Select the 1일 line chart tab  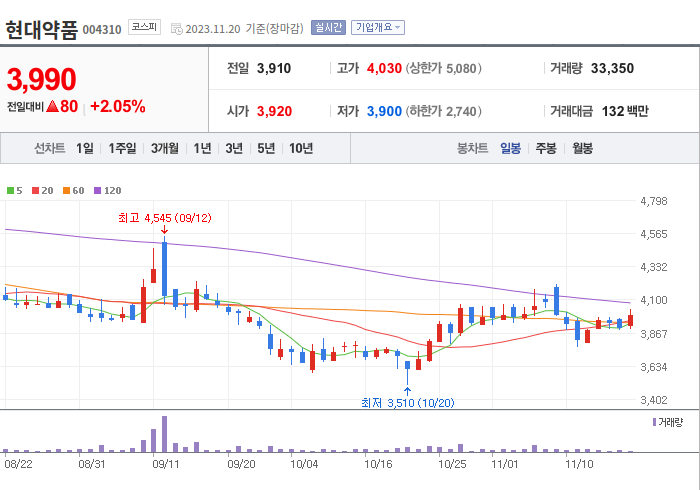point(85,148)
